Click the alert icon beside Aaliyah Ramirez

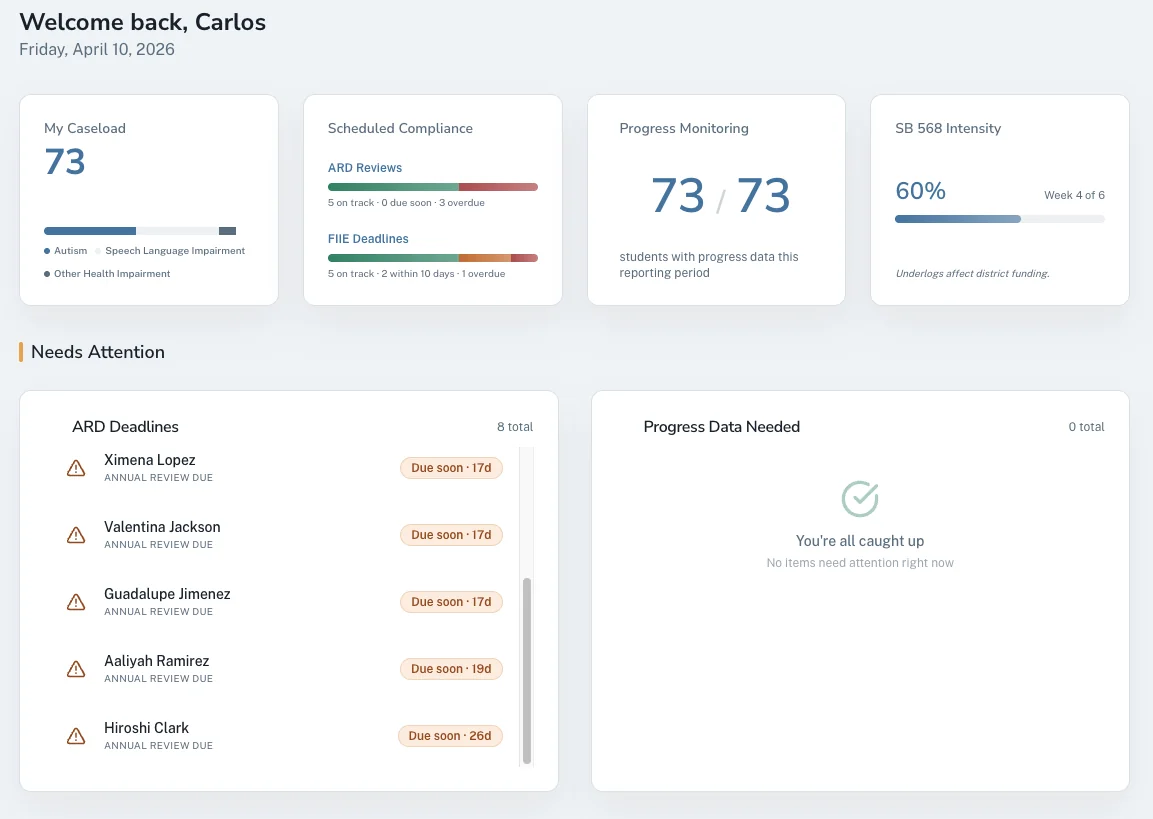(76, 668)
